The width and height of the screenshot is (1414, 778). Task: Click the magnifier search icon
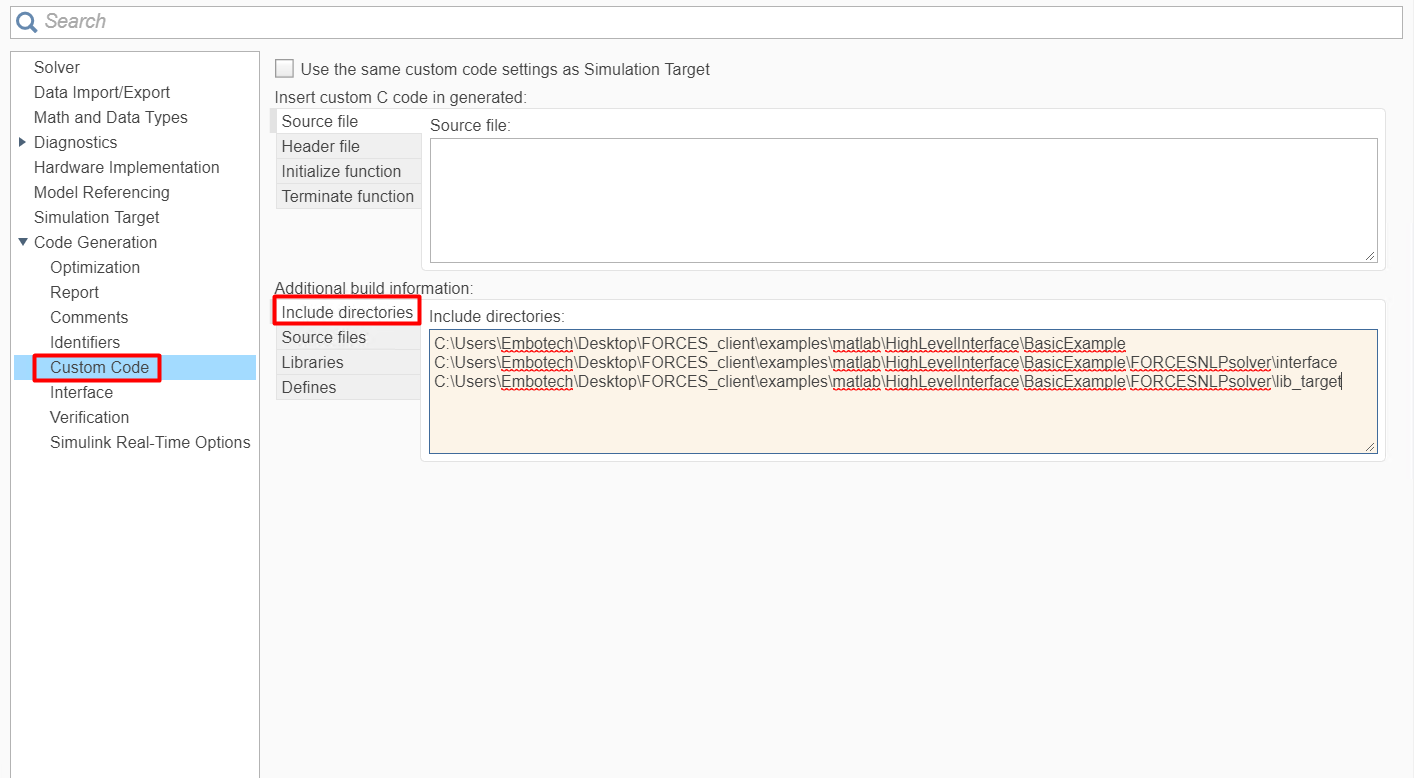point(27,22)
